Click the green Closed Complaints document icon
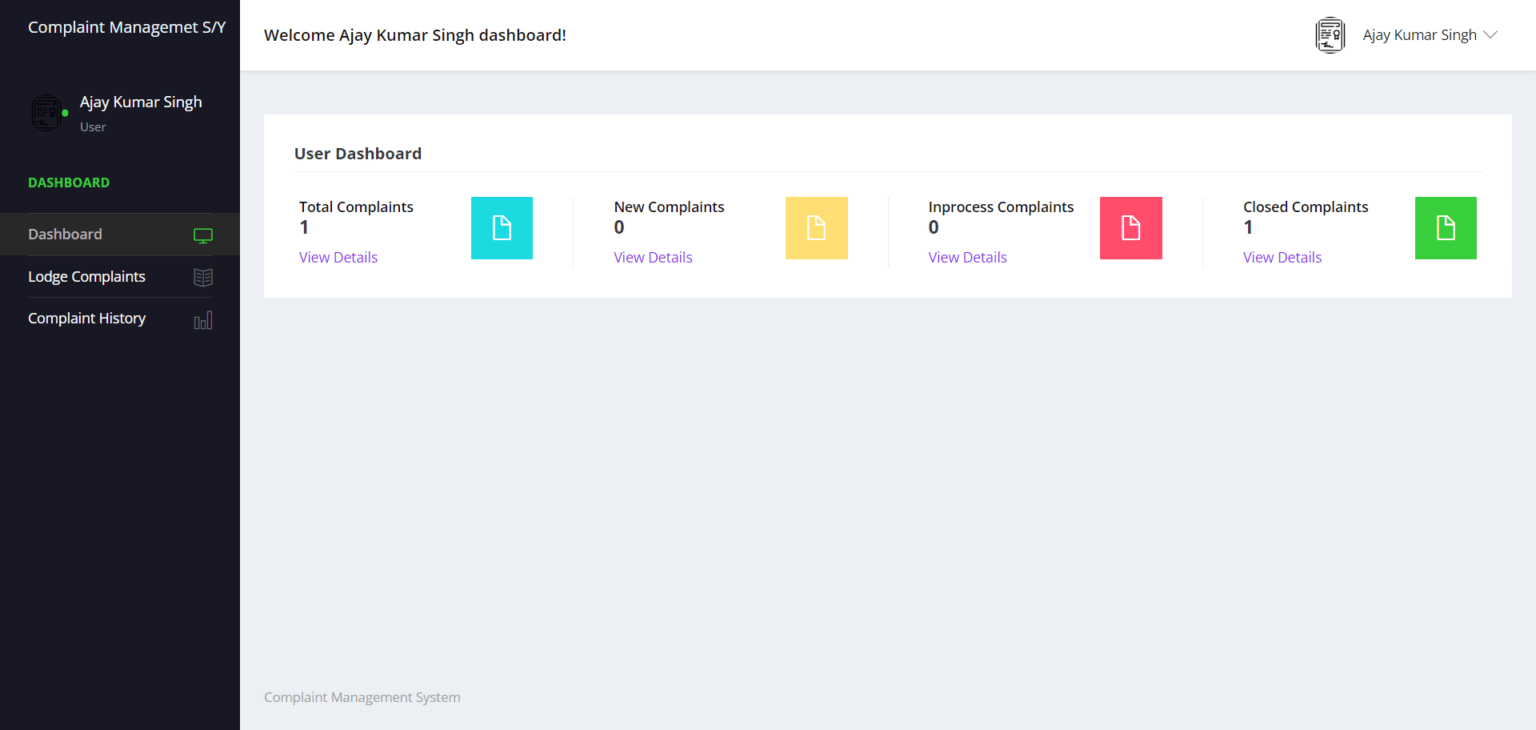This screenshot has width=1536, height=730. pyautogui.click(x=1445, y=228)
